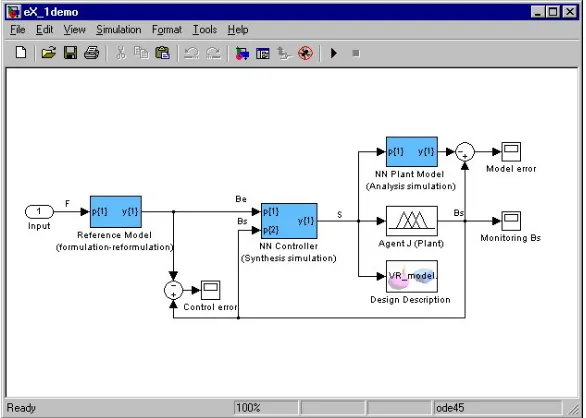Click the Paste clipboard icon

(163, 53)
